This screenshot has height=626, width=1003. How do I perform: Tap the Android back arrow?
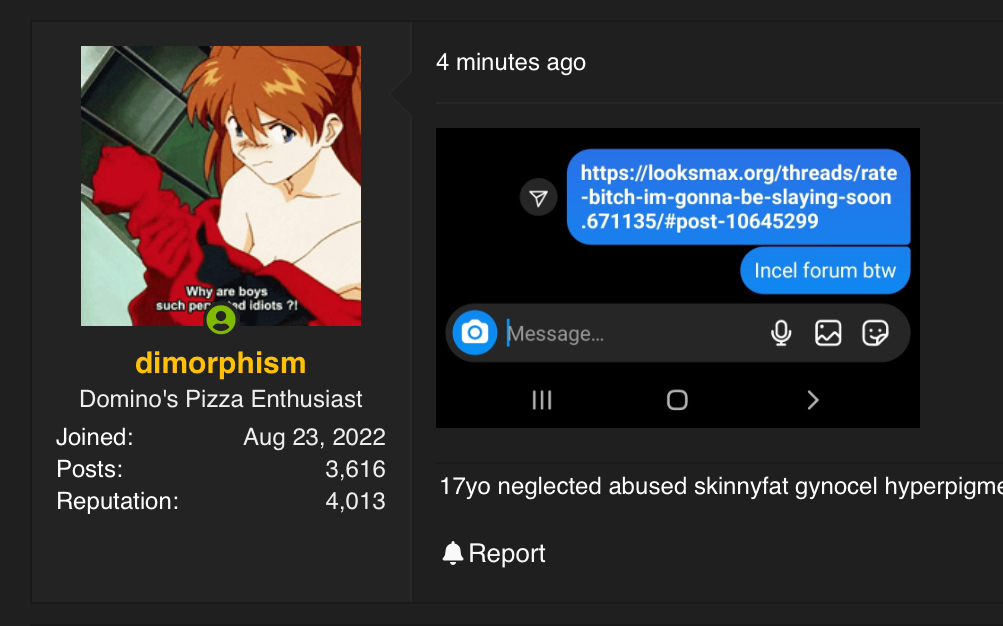pyautogui.click(x=812, y=400)
